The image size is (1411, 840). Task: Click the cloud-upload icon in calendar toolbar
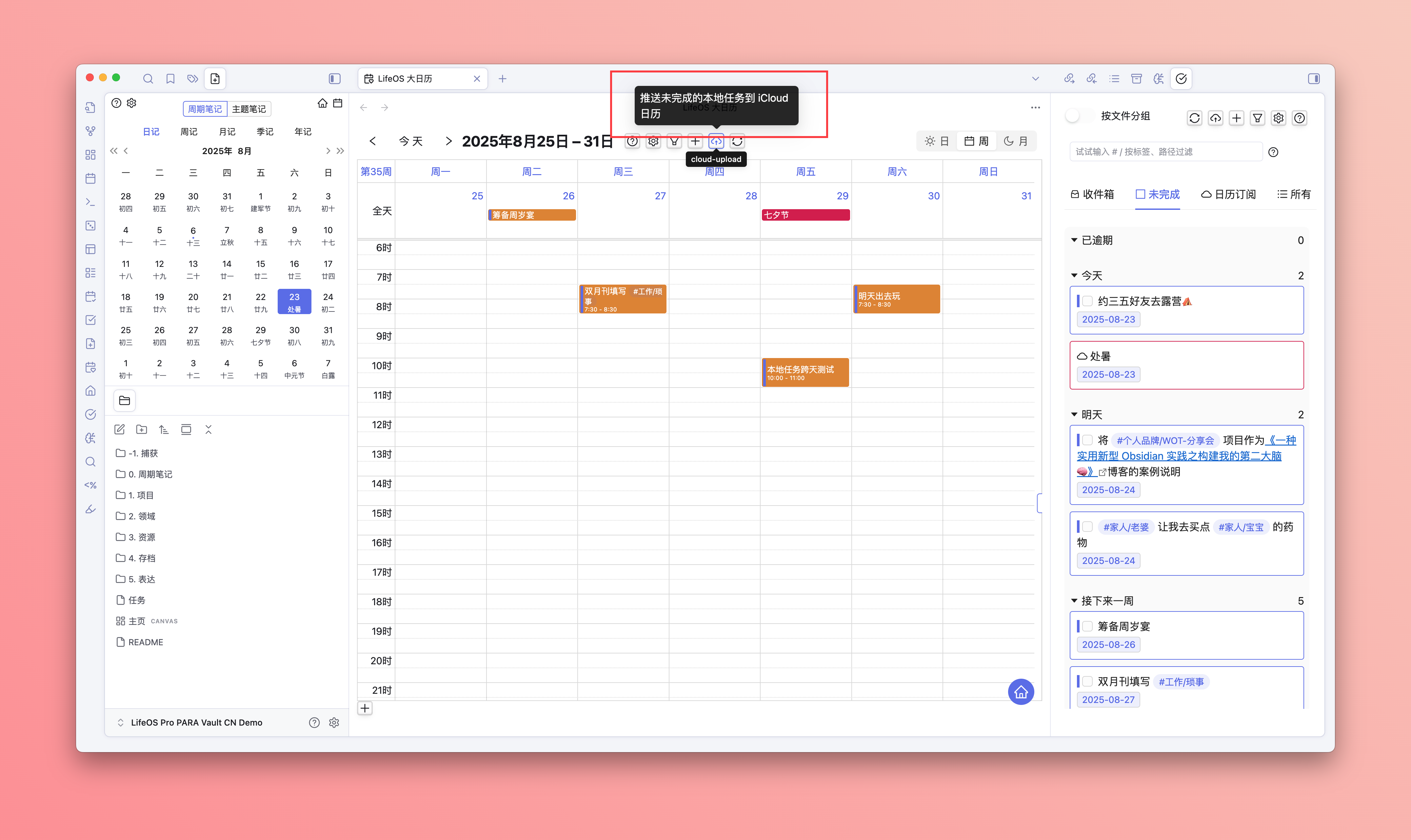716,142
